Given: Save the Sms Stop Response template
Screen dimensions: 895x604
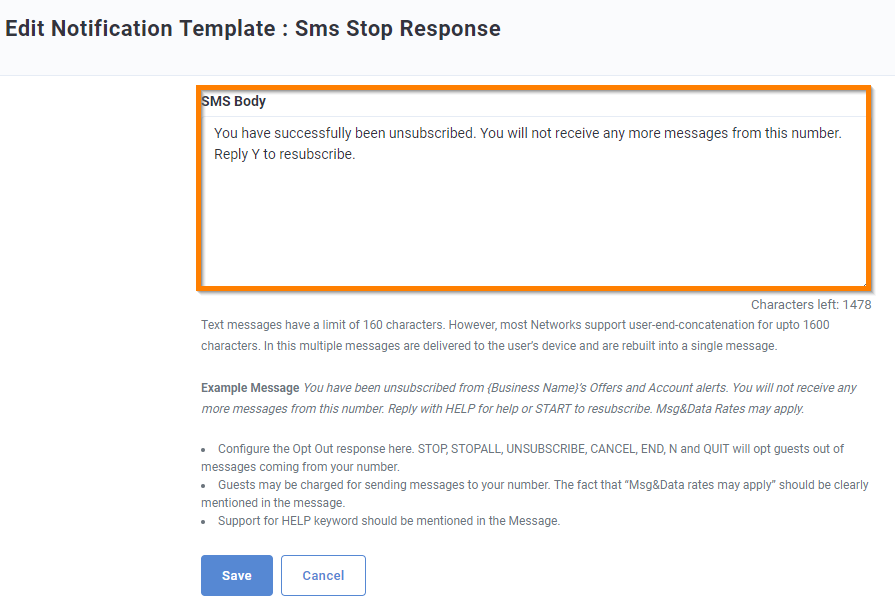Looking at the screenshot, I should click(236, 575).
